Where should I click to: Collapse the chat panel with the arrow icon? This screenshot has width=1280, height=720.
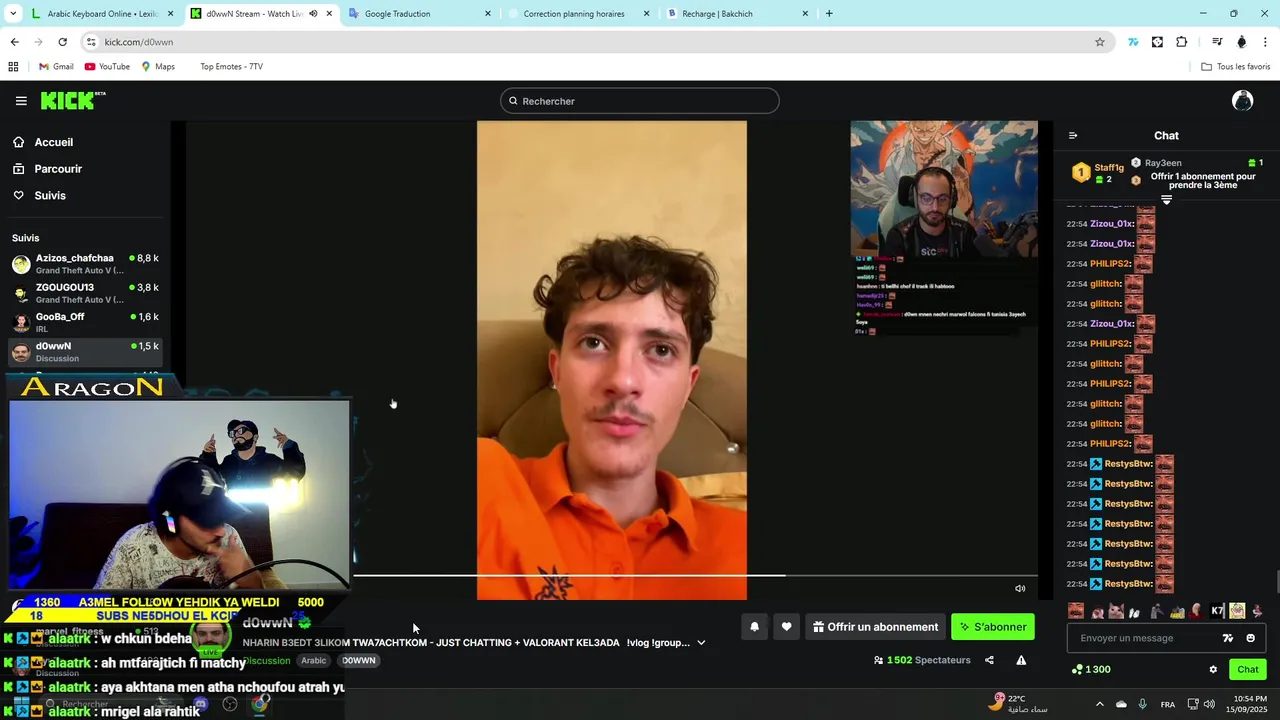point(1073,136)
